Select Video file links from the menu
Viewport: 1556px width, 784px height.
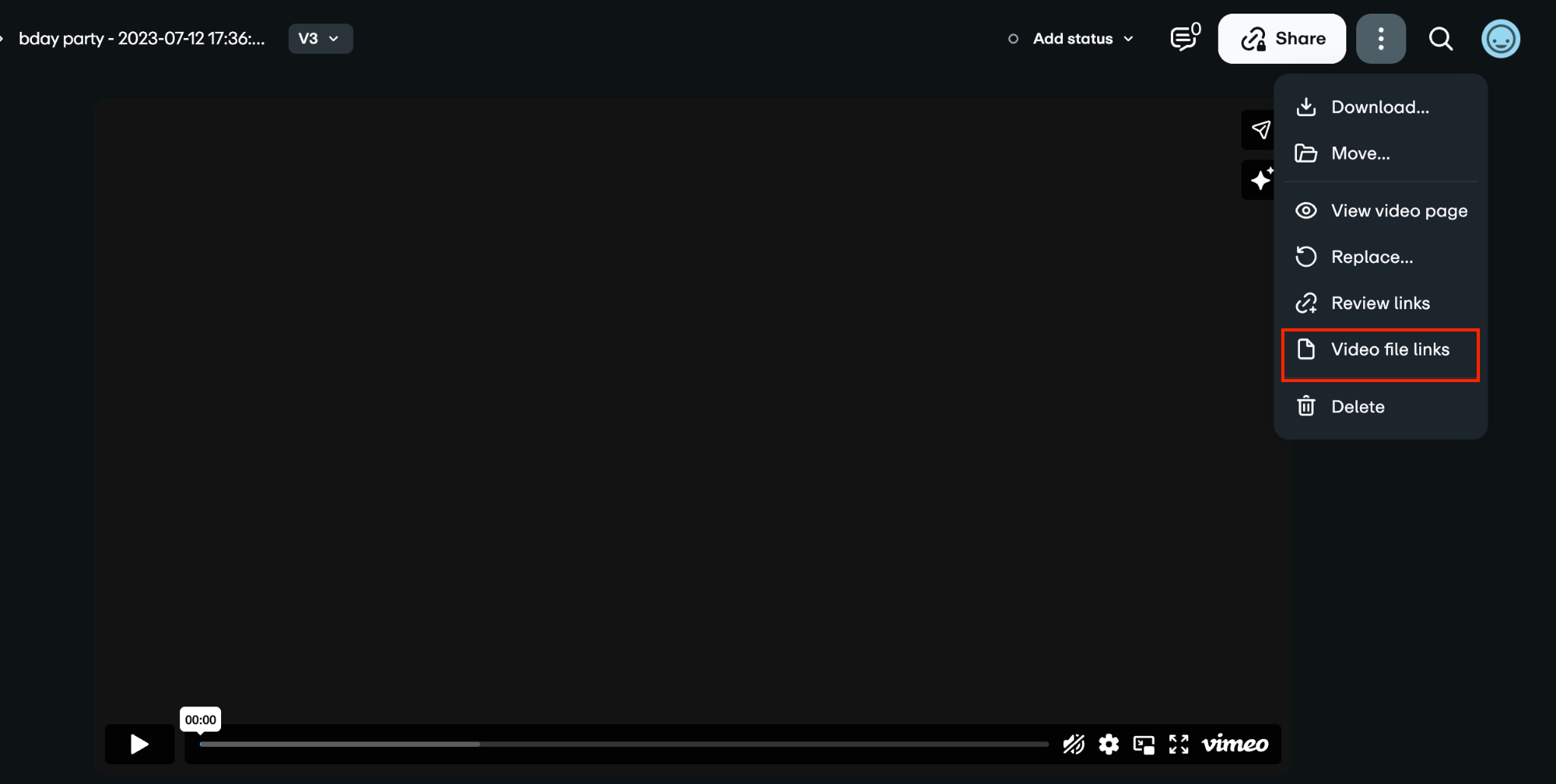(x=1390, y=349)
